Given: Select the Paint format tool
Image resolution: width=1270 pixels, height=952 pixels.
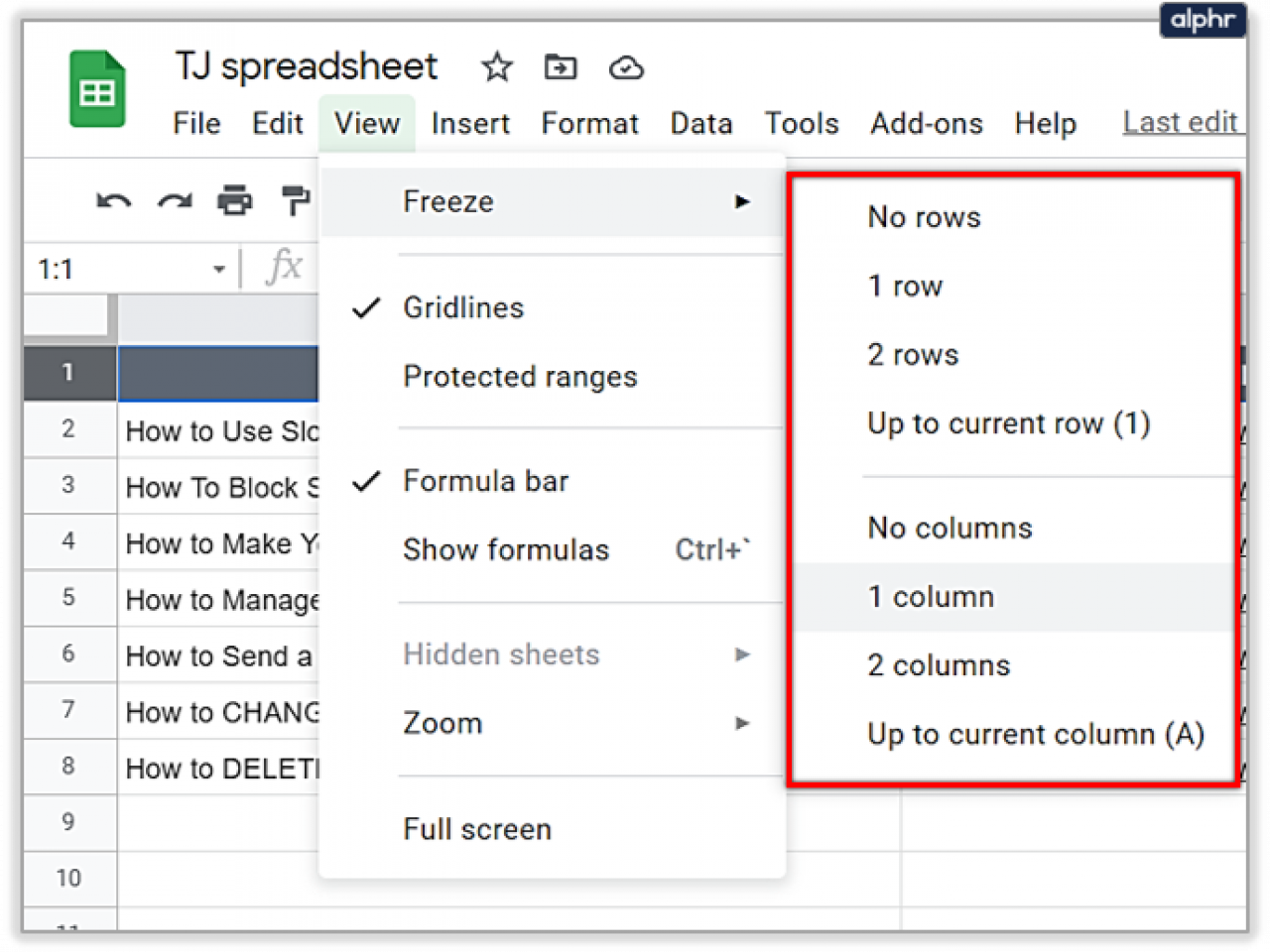Looking at the screenshot, I should [295, 199].
